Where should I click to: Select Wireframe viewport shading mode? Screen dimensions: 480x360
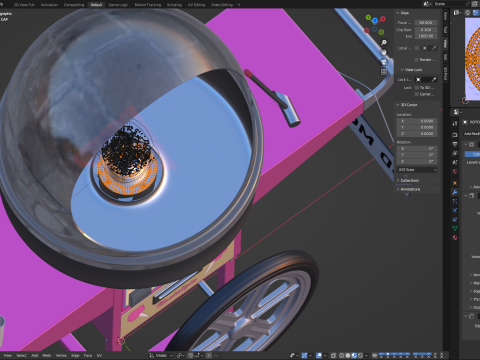pos(342,355)
